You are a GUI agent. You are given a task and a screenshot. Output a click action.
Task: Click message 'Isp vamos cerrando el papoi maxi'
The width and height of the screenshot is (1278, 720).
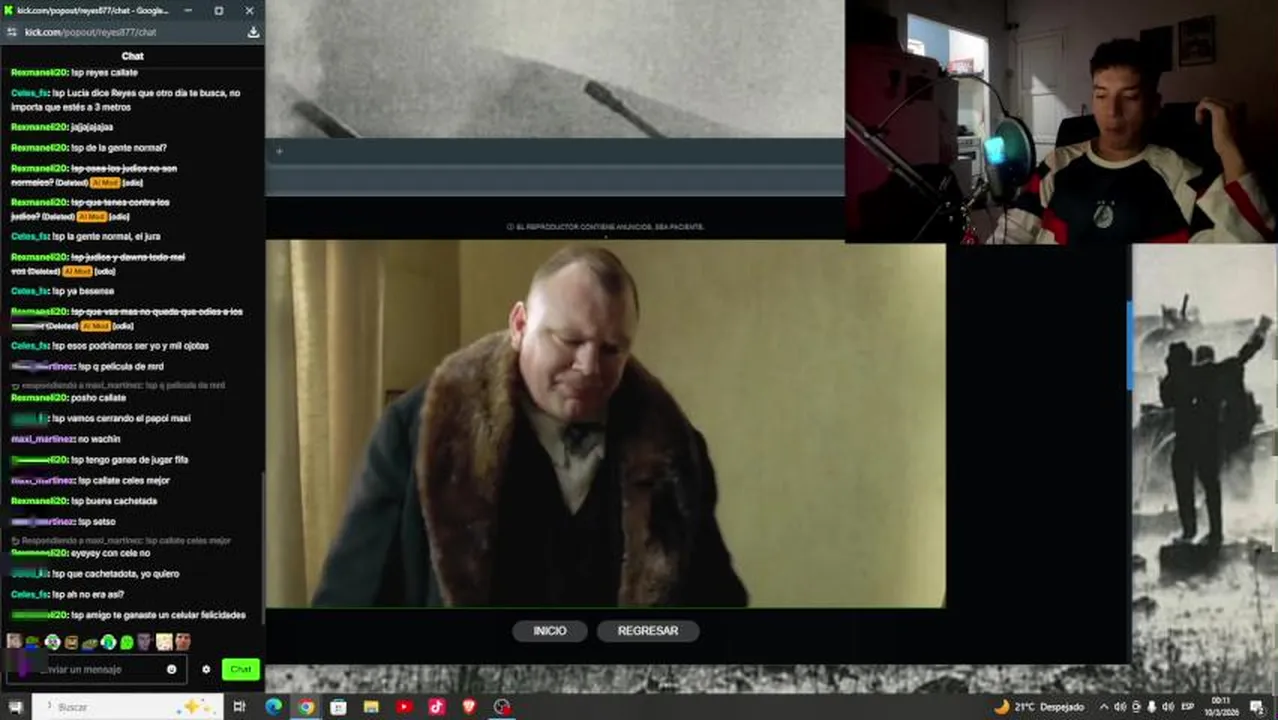tap(121, 419)
